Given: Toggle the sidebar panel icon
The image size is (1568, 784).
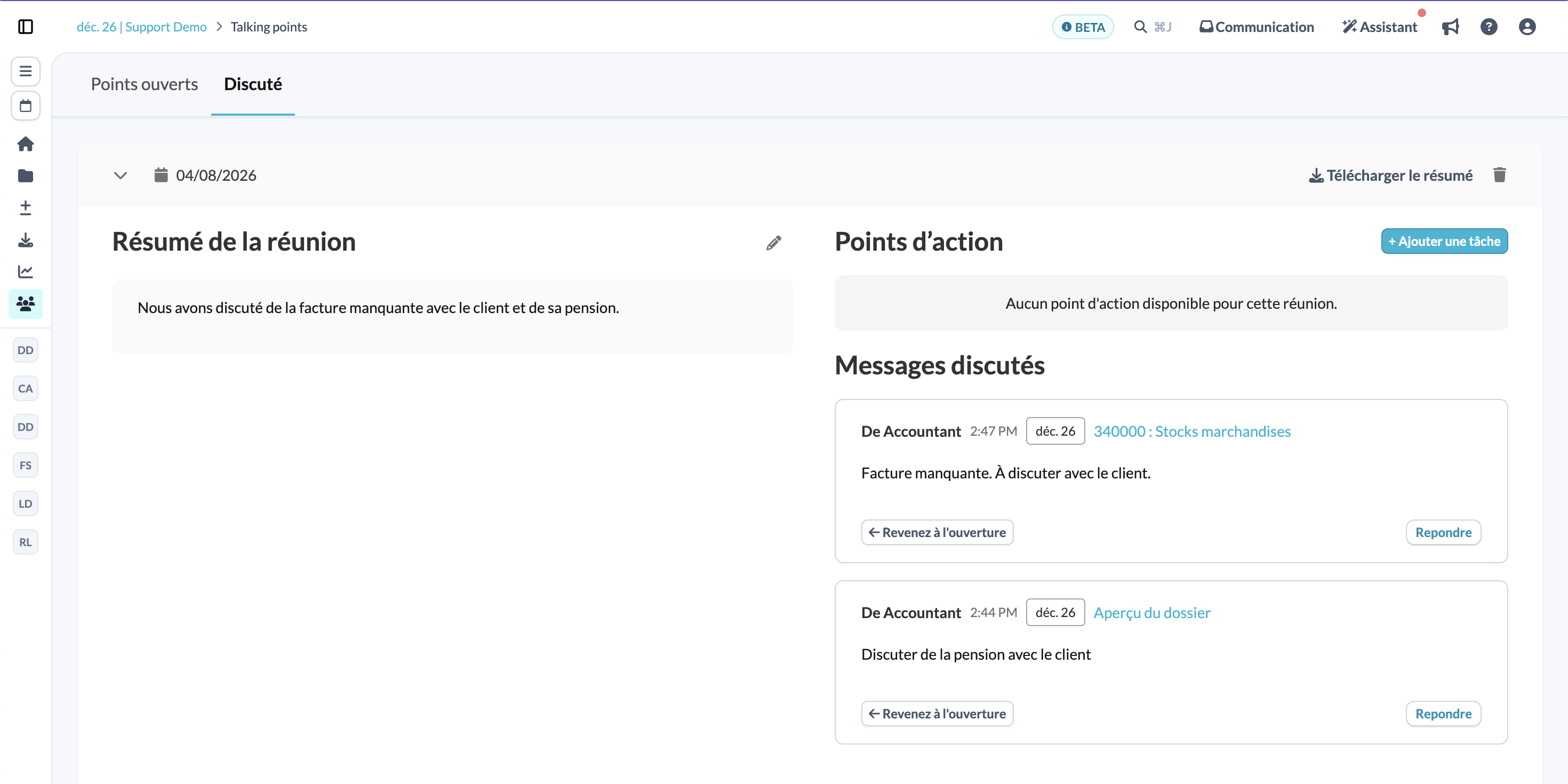Looking at the screenshot, I should pos(26,27).
